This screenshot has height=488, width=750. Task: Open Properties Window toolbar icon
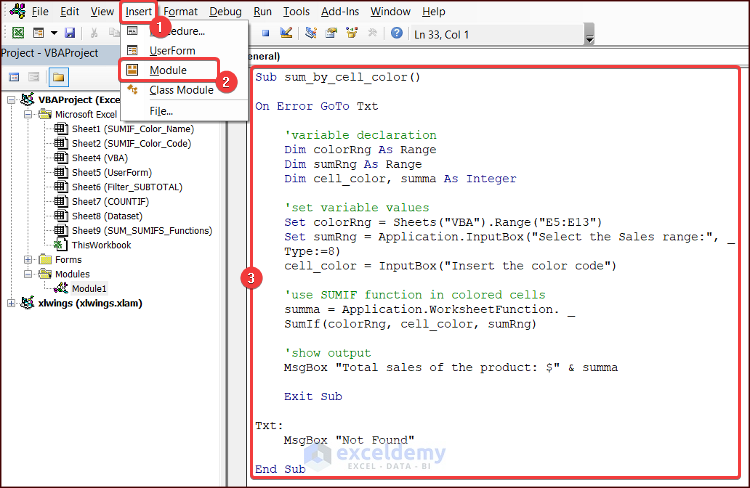click(x=331, y=33)
